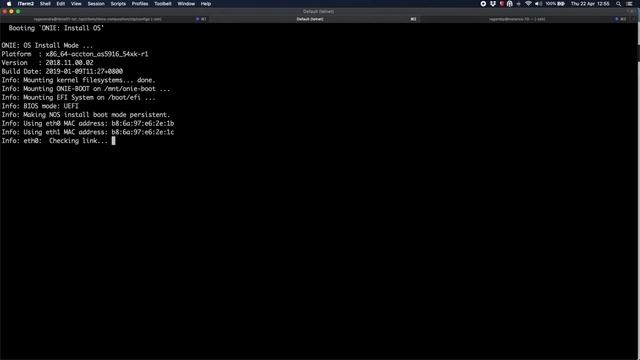Click the arch-shaped menu bar icon
This screenshot has width=640, height=360.
[510, 4]
